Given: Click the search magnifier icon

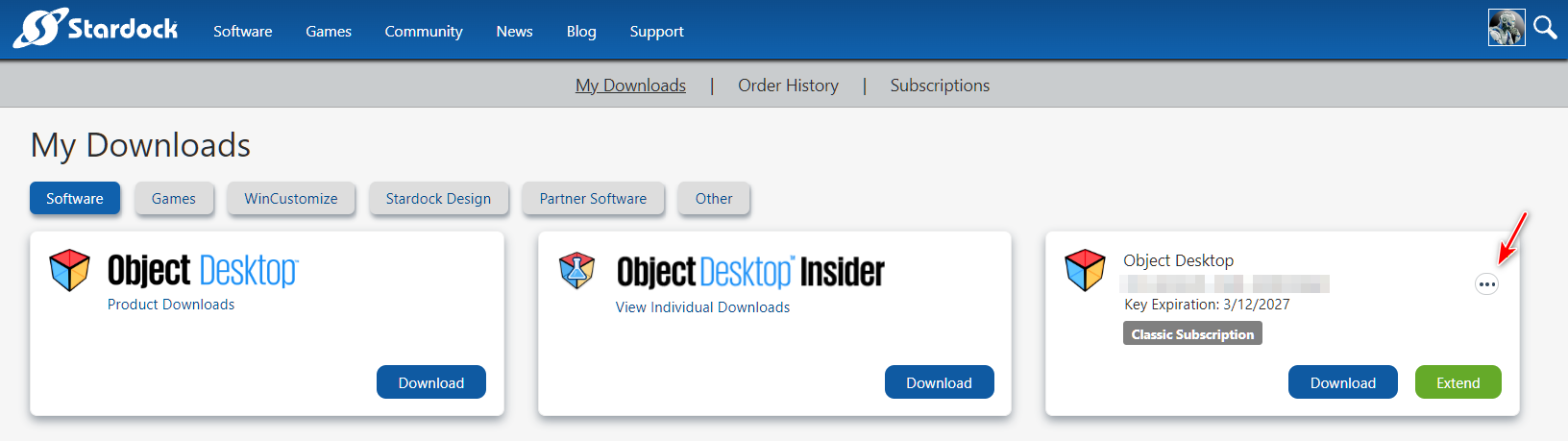Looking at the screenshot, I should [x=1545, y=28].
